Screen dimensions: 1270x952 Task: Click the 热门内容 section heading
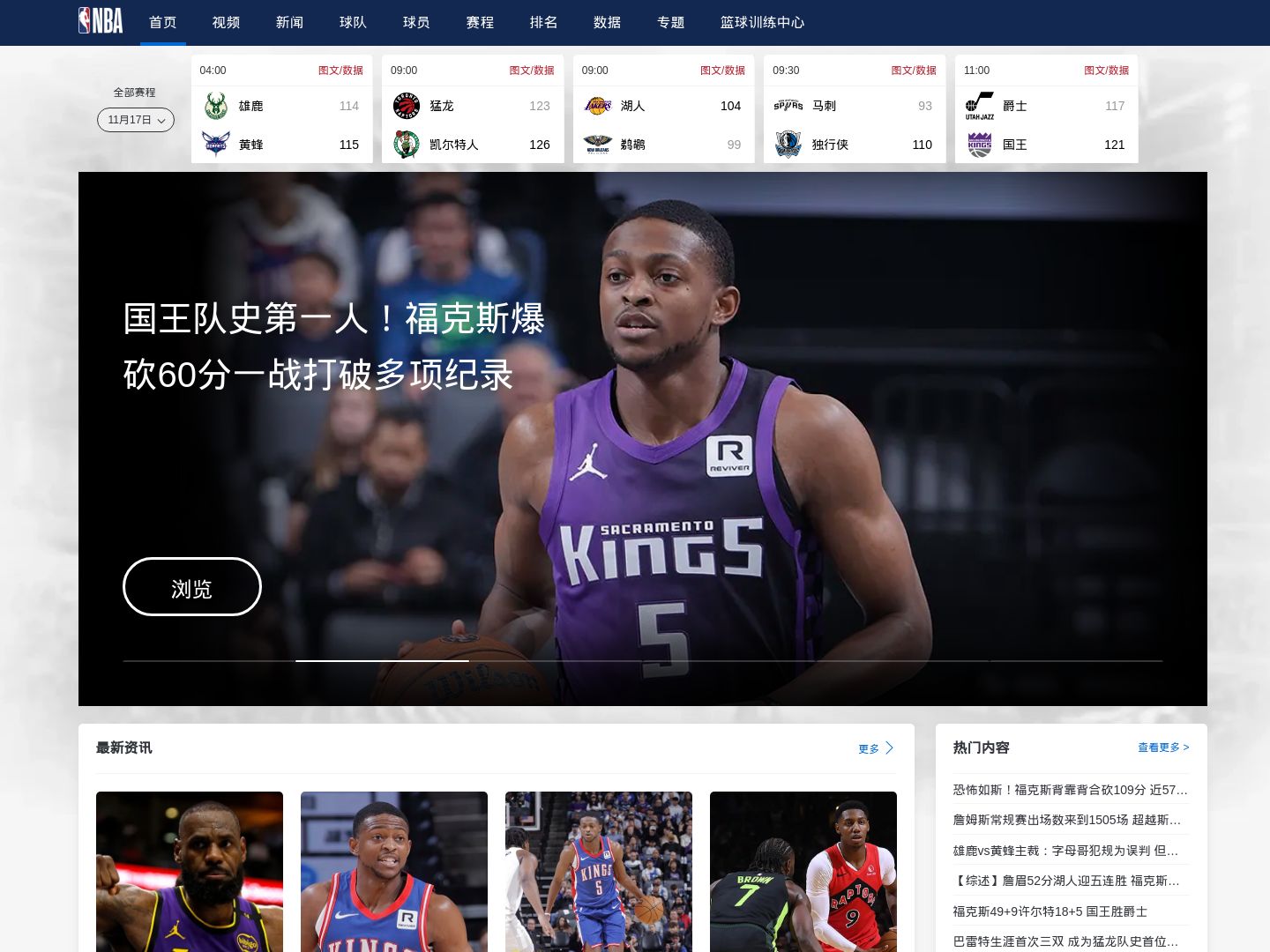982,747
